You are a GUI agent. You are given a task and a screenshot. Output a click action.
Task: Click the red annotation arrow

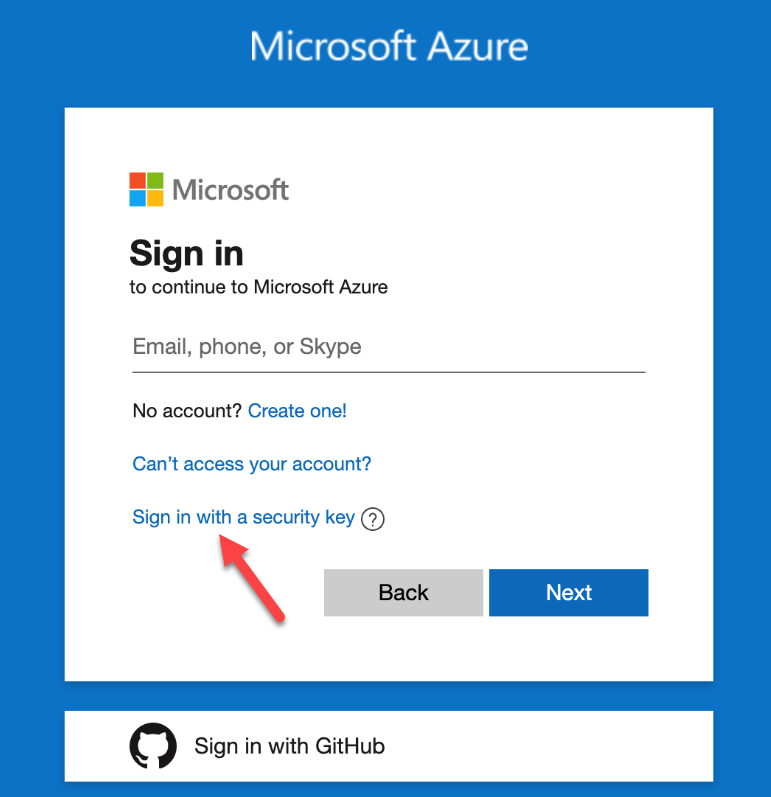pos(251,578)
